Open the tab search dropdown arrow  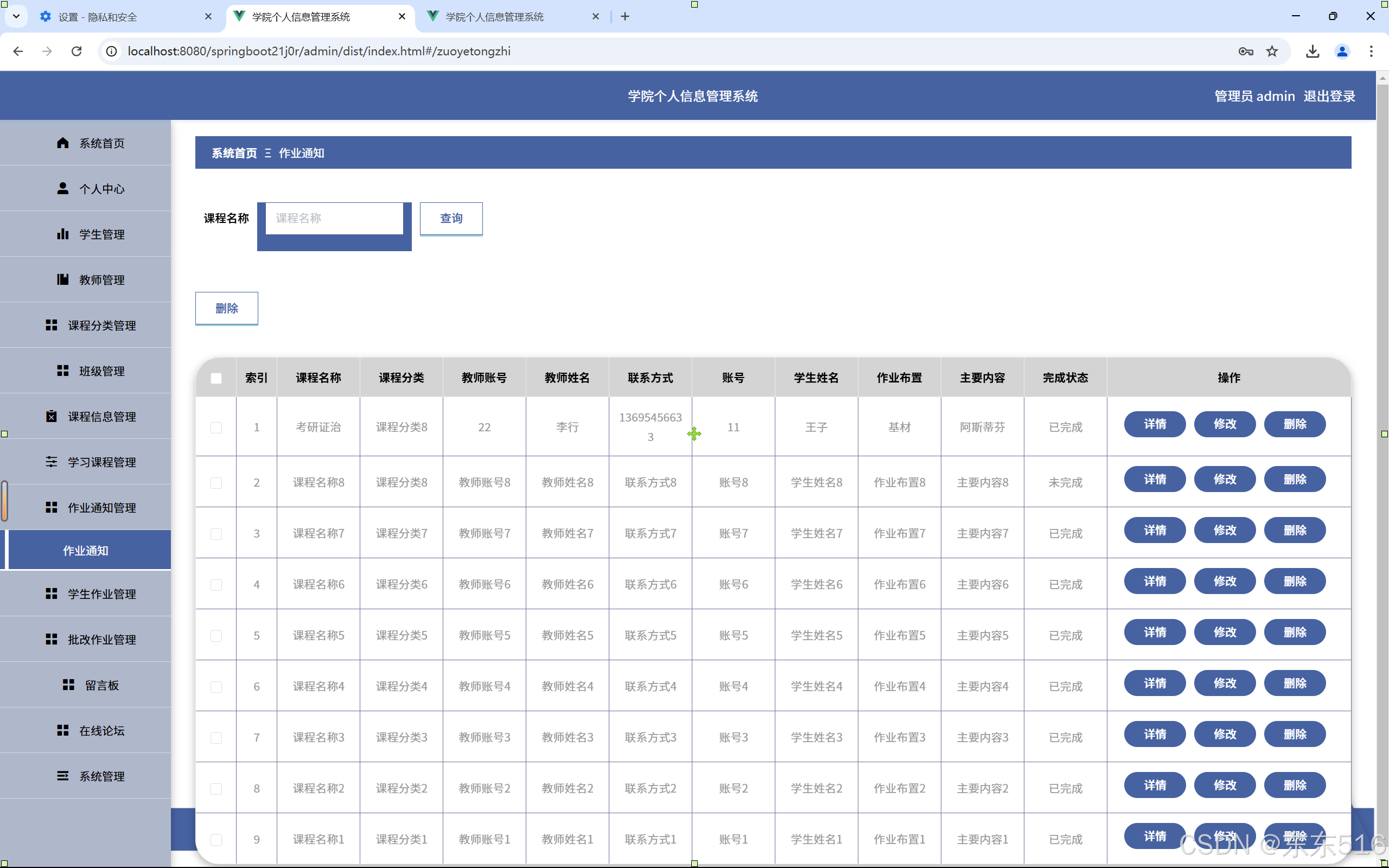16,16
